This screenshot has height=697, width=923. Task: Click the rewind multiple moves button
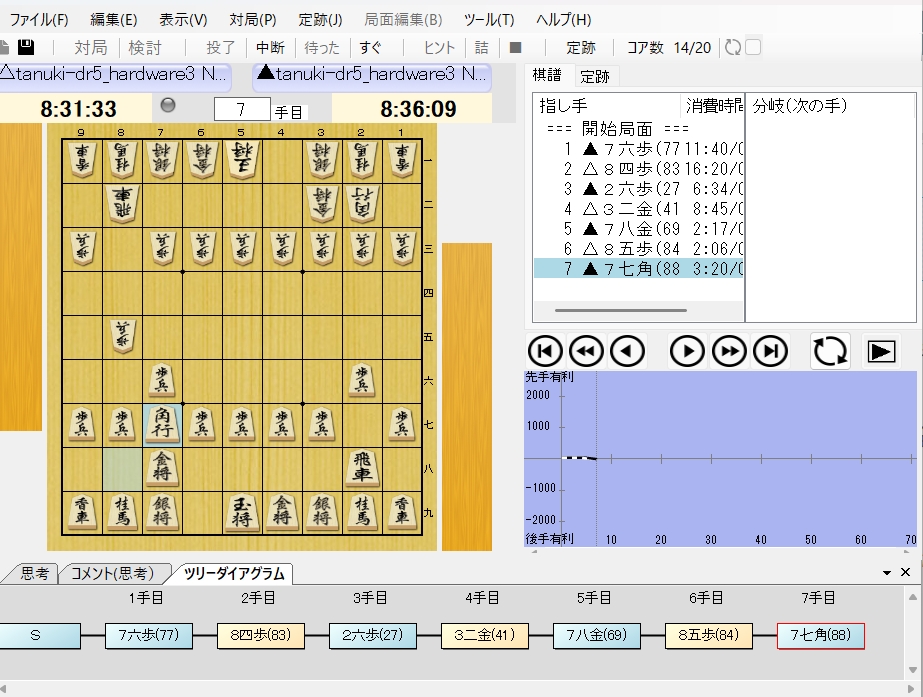pos(586,351)
